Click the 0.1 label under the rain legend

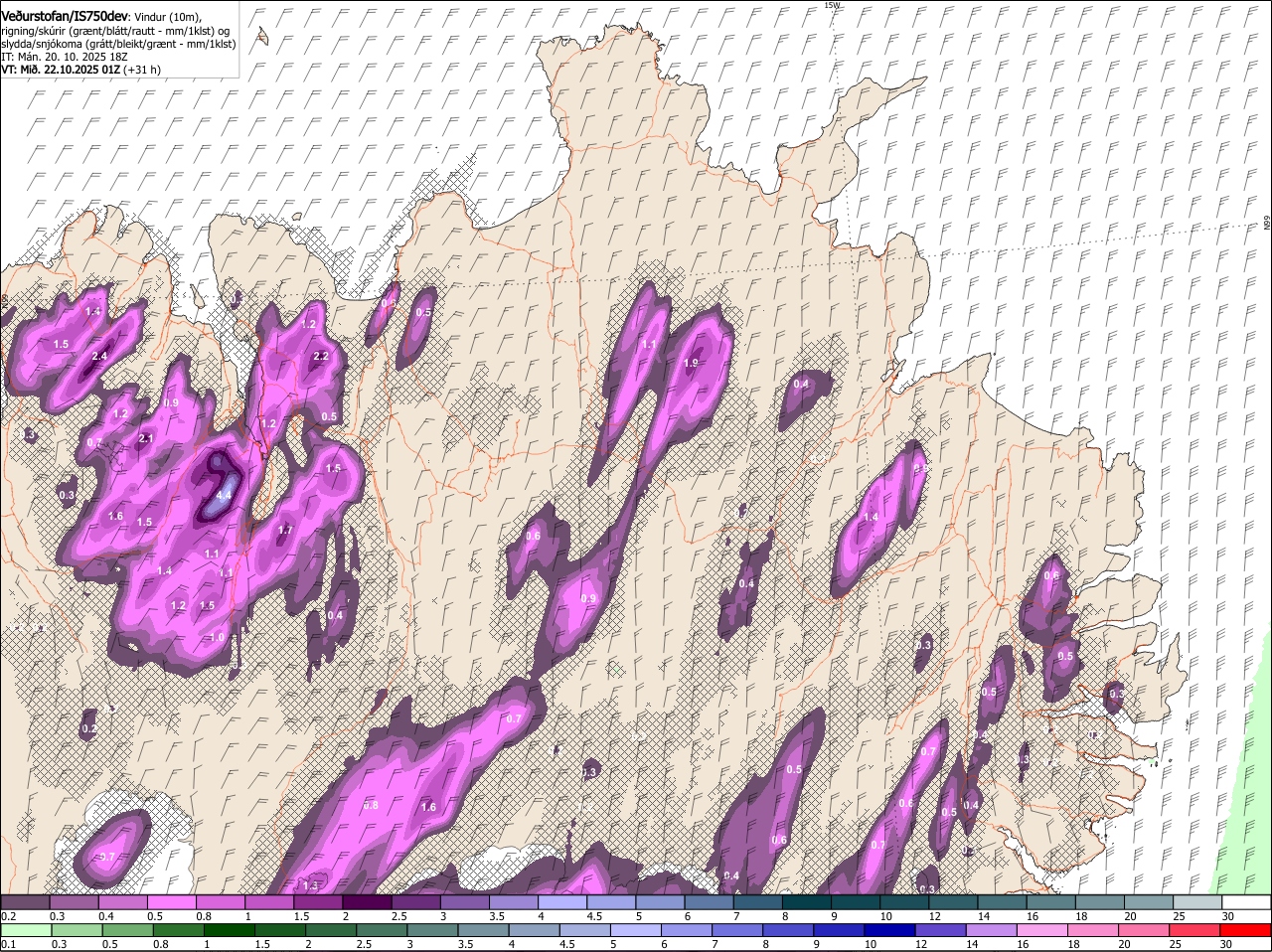point(8,944)
